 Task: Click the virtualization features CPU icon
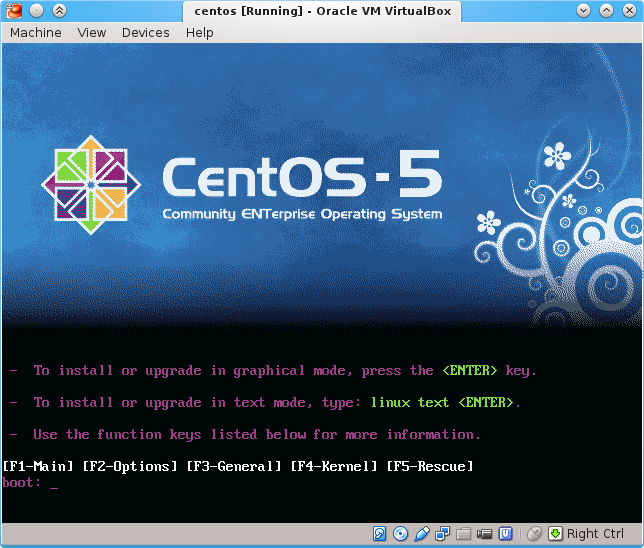(x=506, y=534)
